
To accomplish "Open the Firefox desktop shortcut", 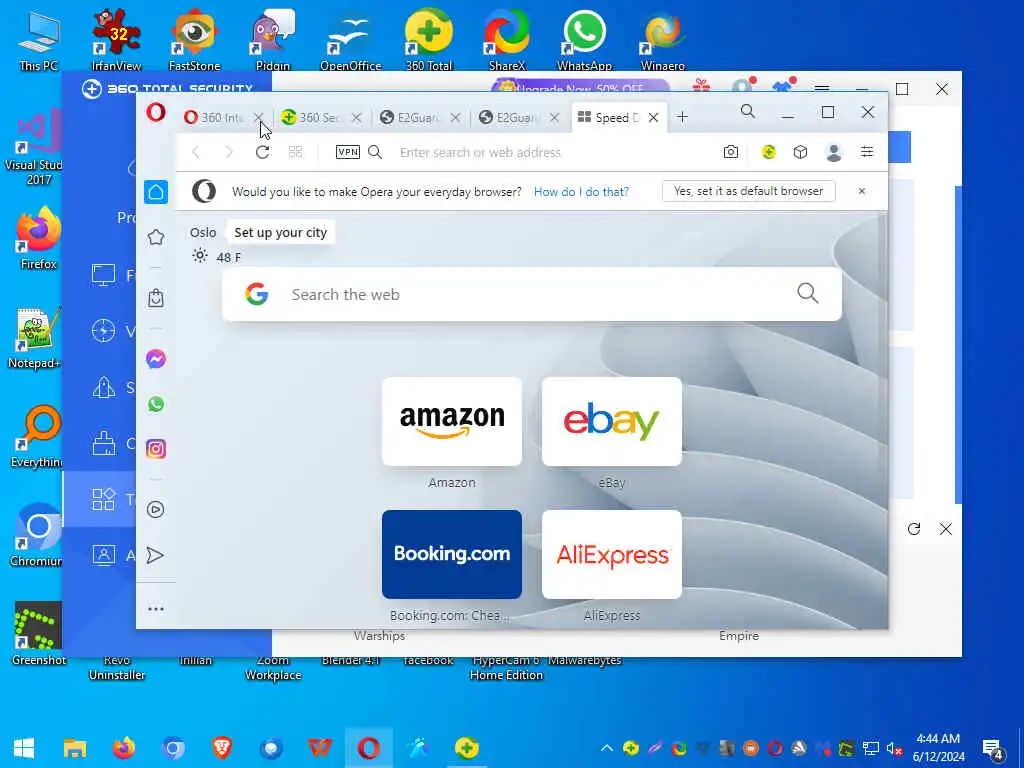I will tap(38, 238).
